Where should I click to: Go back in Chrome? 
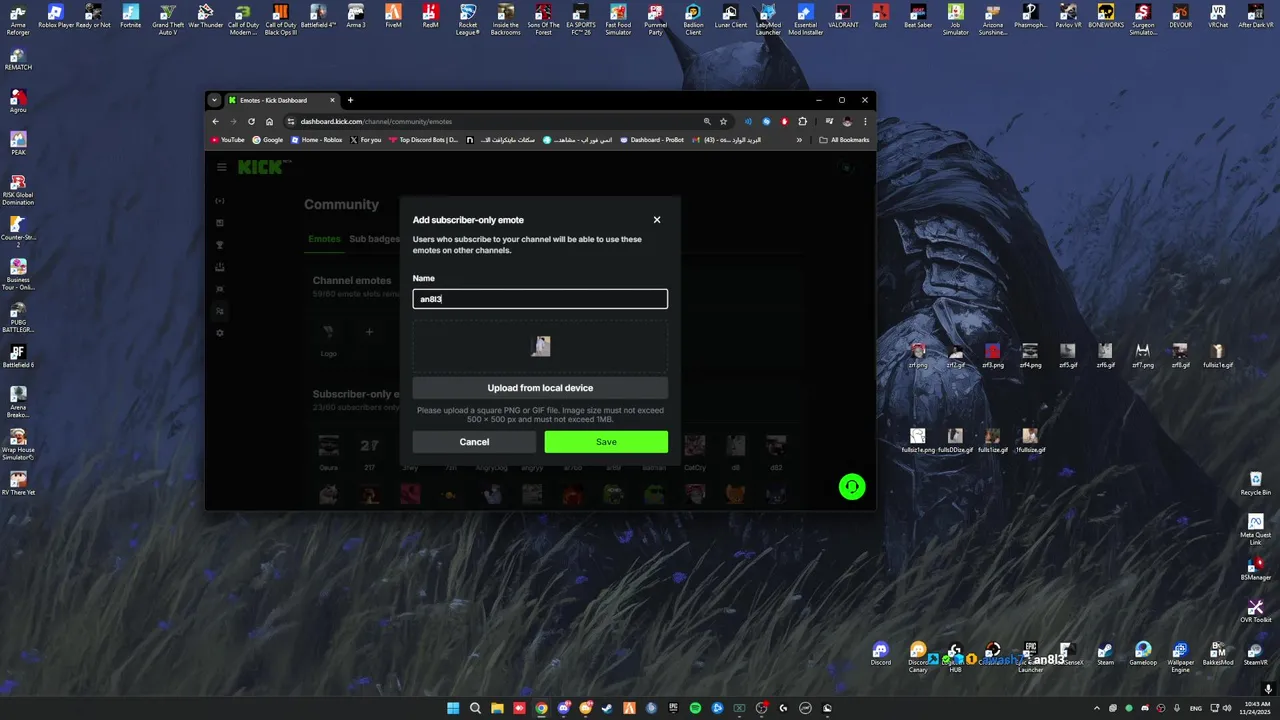[x=214, y=121]
